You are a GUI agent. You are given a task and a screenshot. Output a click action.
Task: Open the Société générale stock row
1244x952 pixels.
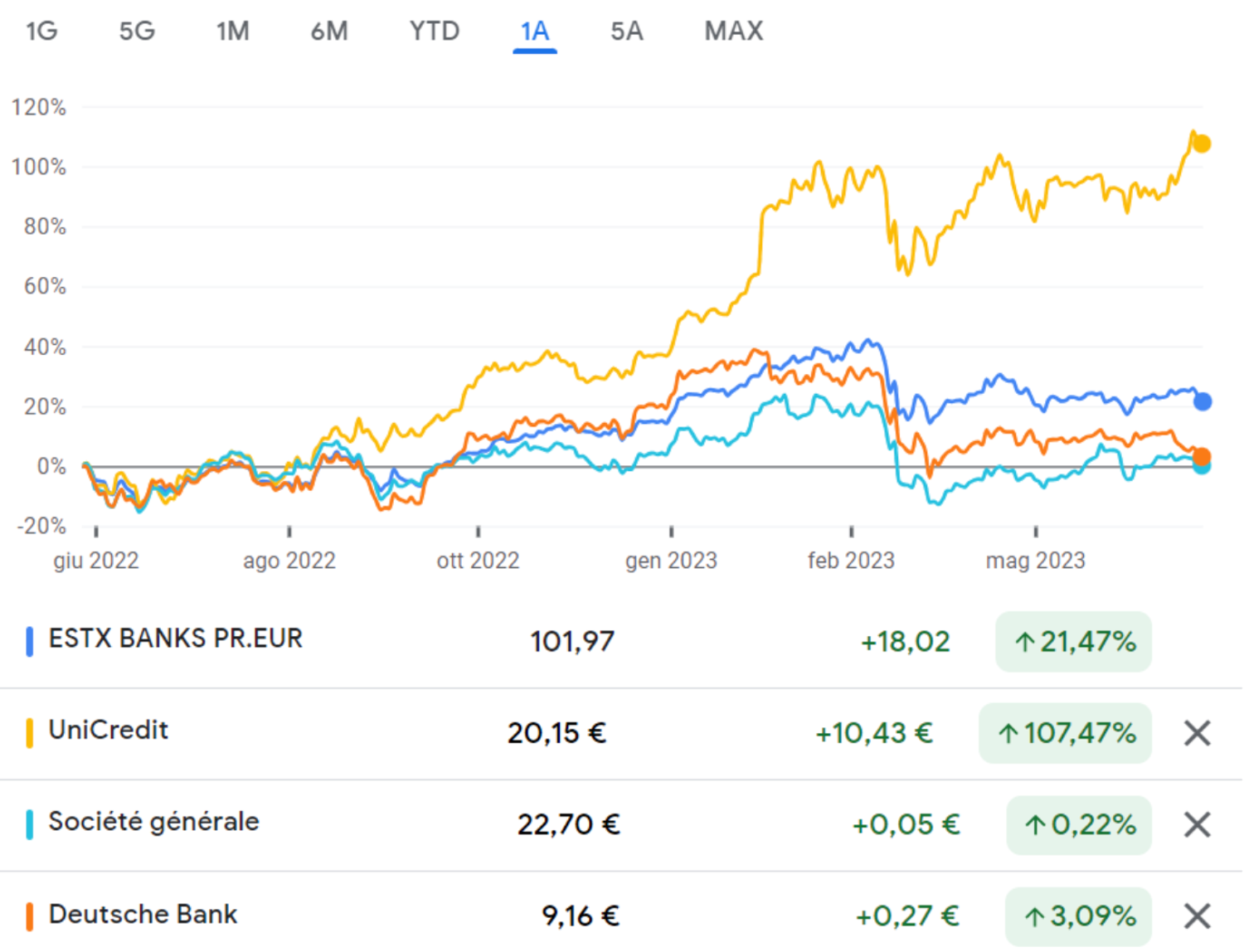(x=621, y=825)
